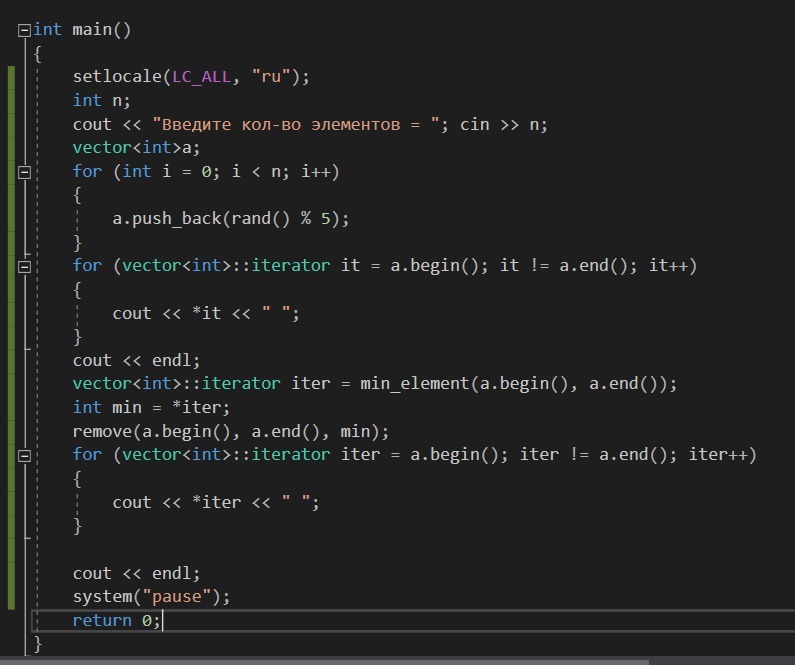The width and height of the screenshot is (795, 665).
Task: Fold the for loop that prints *iter
Action: 24,455
